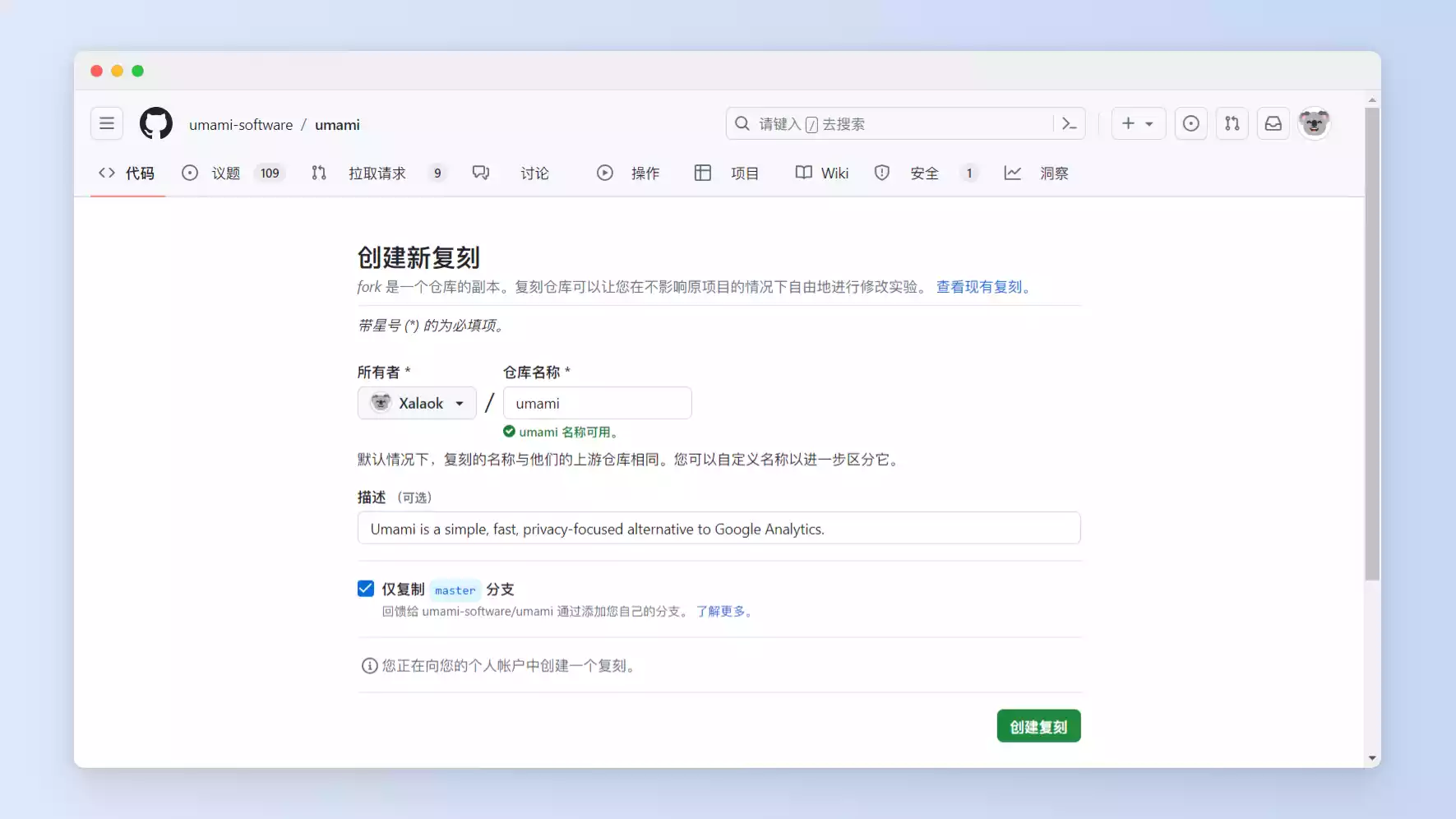Focus the repository name field
Image resolution: width=1456 pixels, height=819 pixels.
(598, 403)
